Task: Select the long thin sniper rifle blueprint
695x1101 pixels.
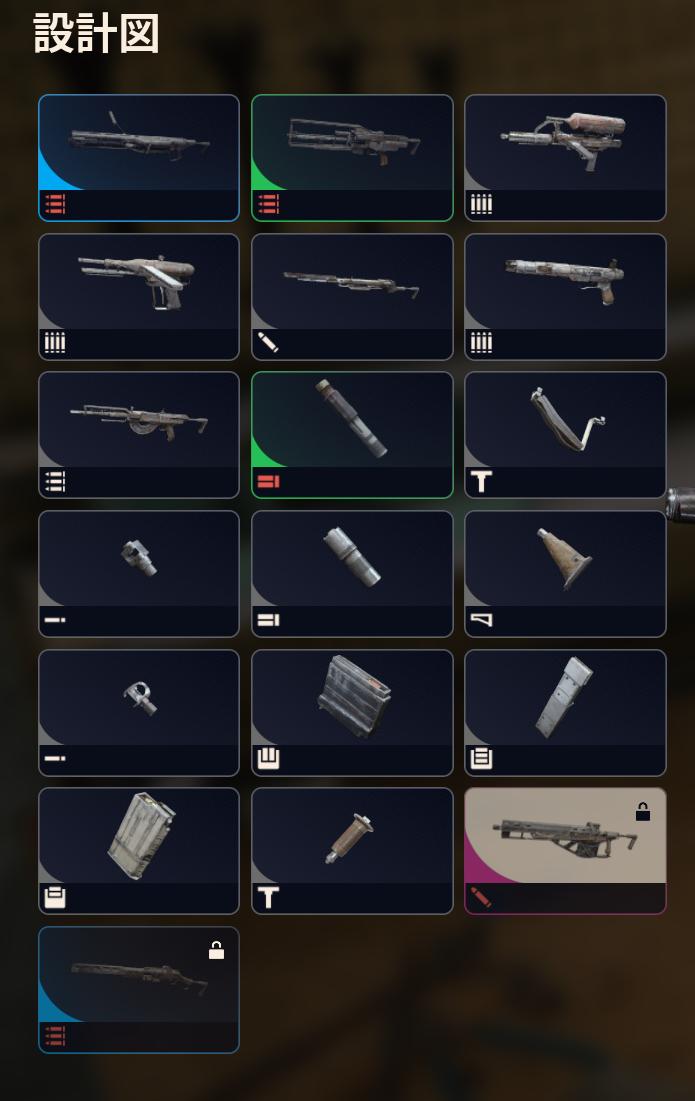Action: click(352, 297)
